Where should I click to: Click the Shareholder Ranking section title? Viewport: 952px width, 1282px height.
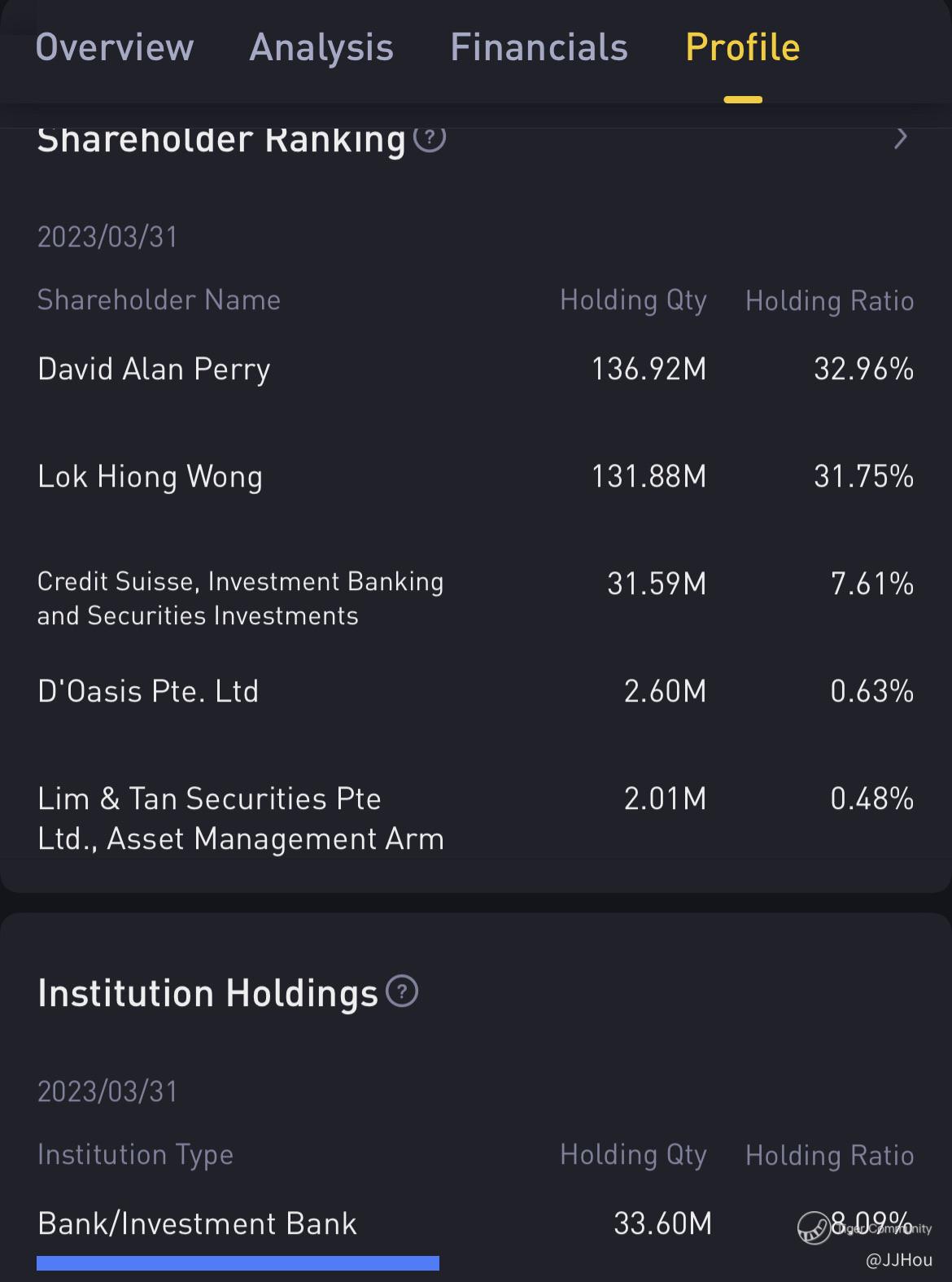(x=221, y=139)
